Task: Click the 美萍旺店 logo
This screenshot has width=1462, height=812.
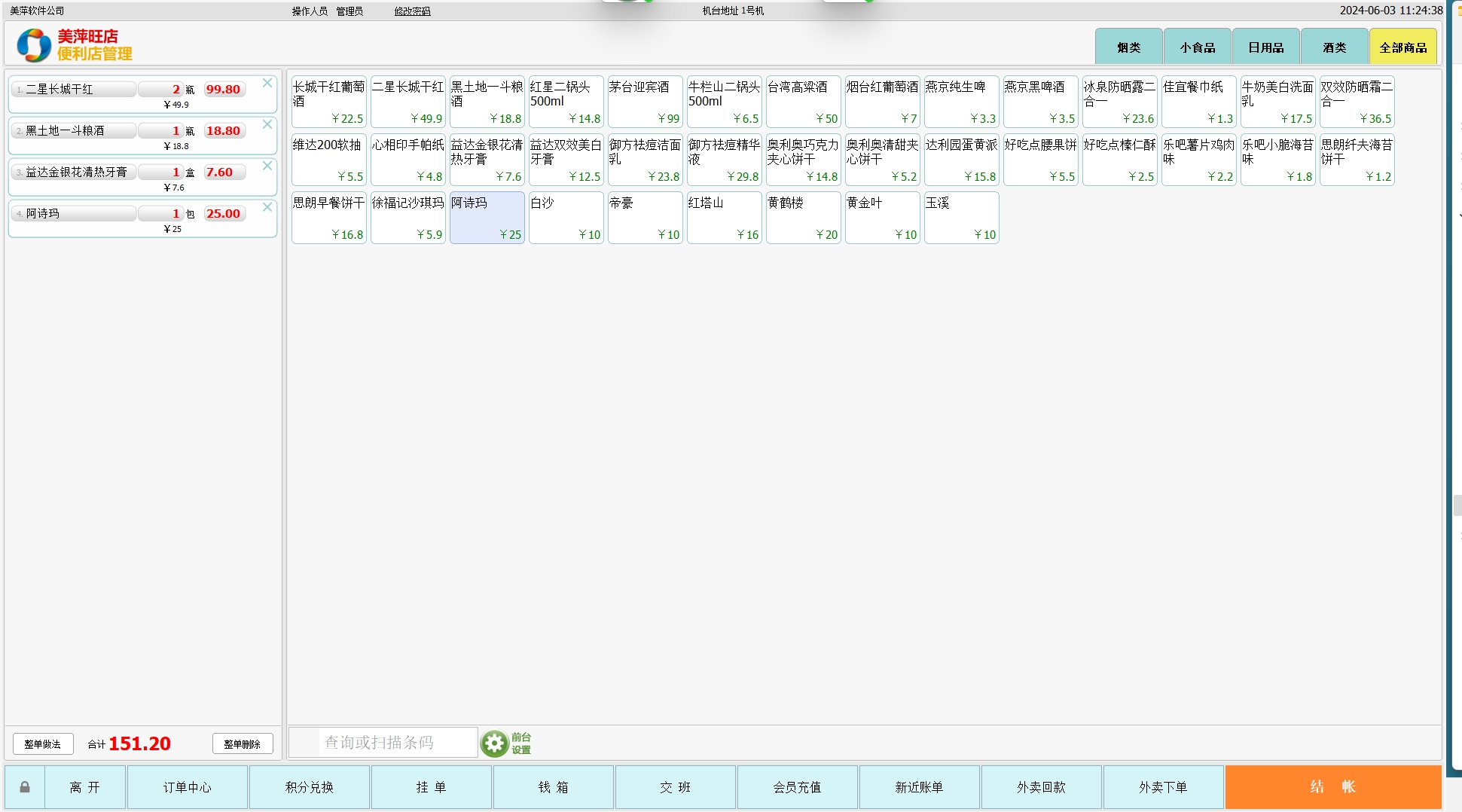Action: coord(74,45)
